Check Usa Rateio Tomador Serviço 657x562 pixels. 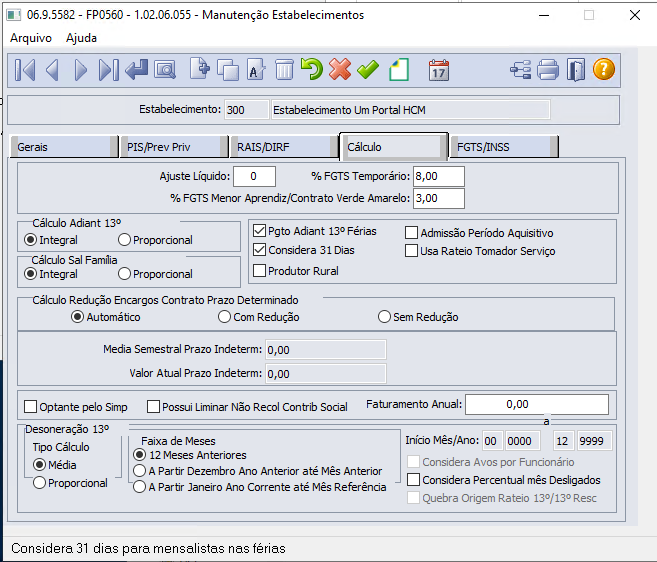411,251
